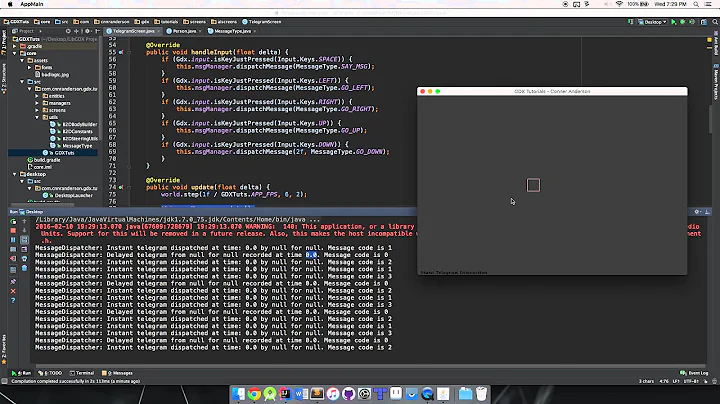Open the Project Structure icon in top toolbar
The width and height of the screenshot is (720, 404).
click(703, 22)
